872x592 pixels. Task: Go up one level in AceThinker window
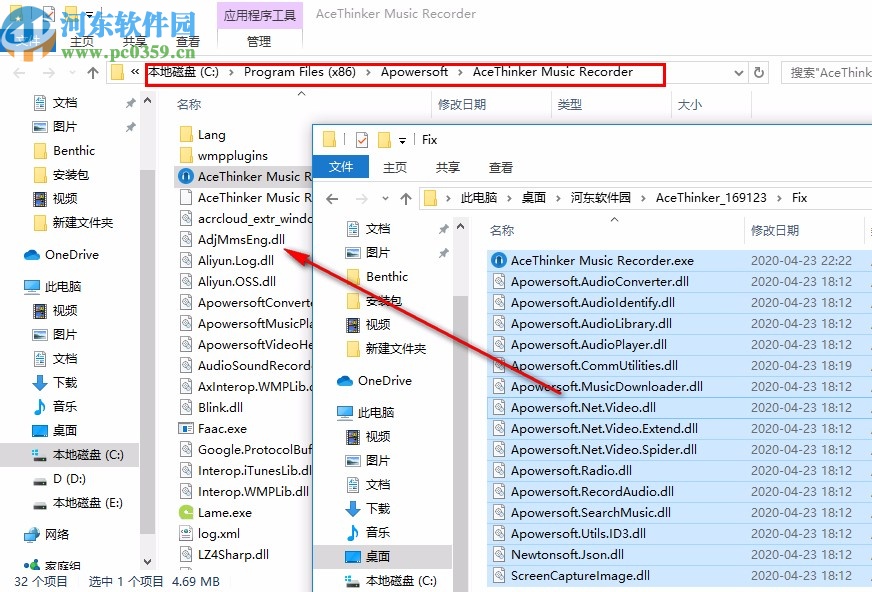93,73
